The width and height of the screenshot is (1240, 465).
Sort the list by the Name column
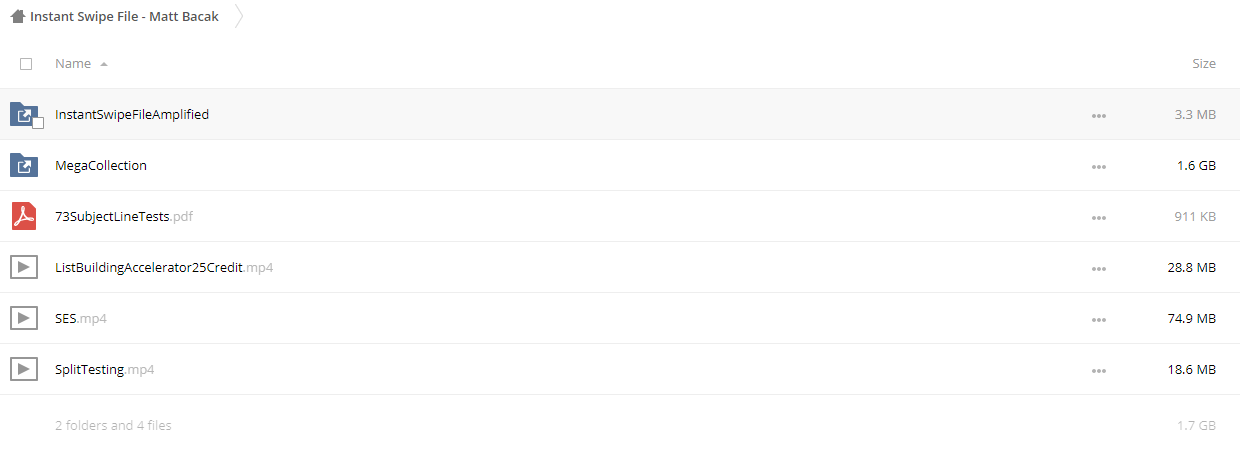point(73,63)
